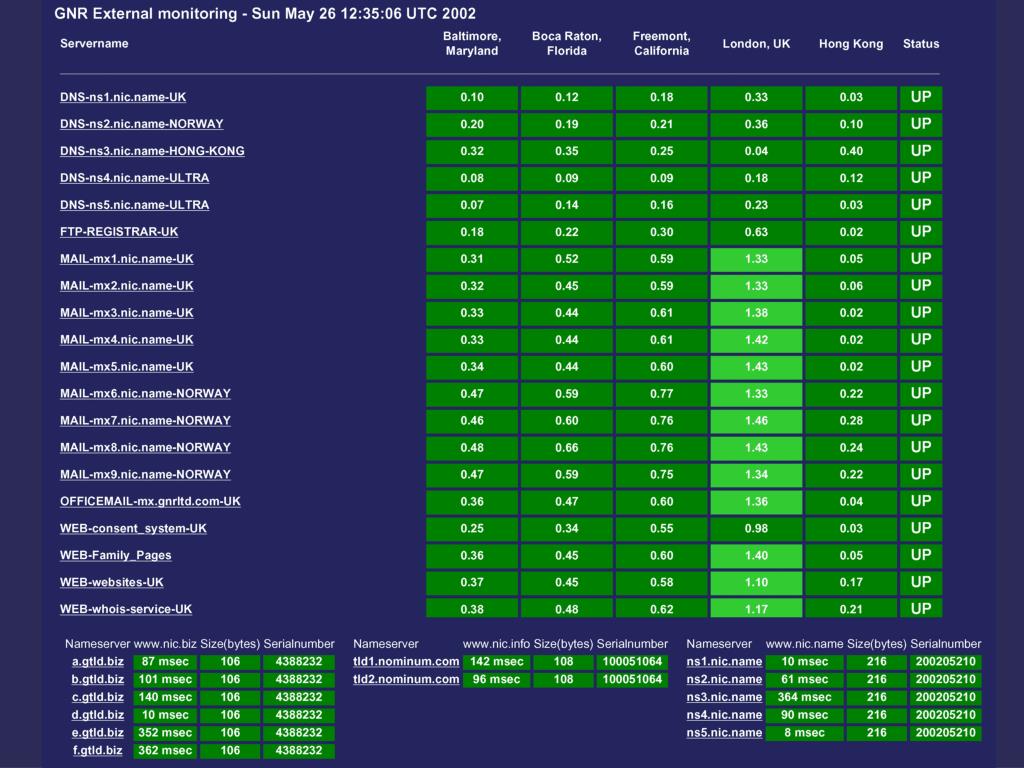Image resolution: width=1024 pixels, height=768 pixels.
Task: Click MAIL-mx8.nic.name-NORWAY link
Action: [146, 447]
